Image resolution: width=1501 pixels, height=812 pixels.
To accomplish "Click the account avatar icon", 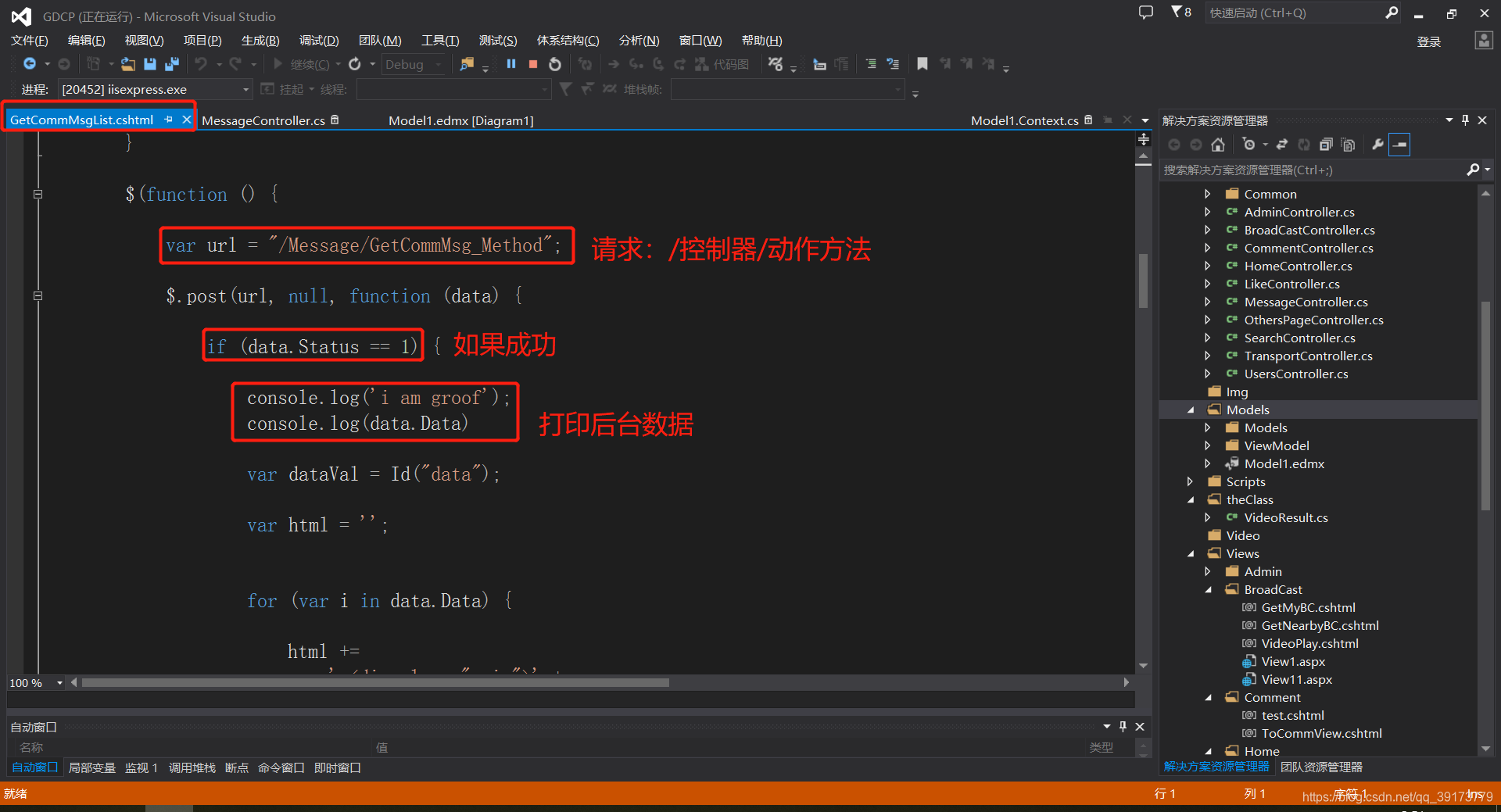I will coord(1484,41).
